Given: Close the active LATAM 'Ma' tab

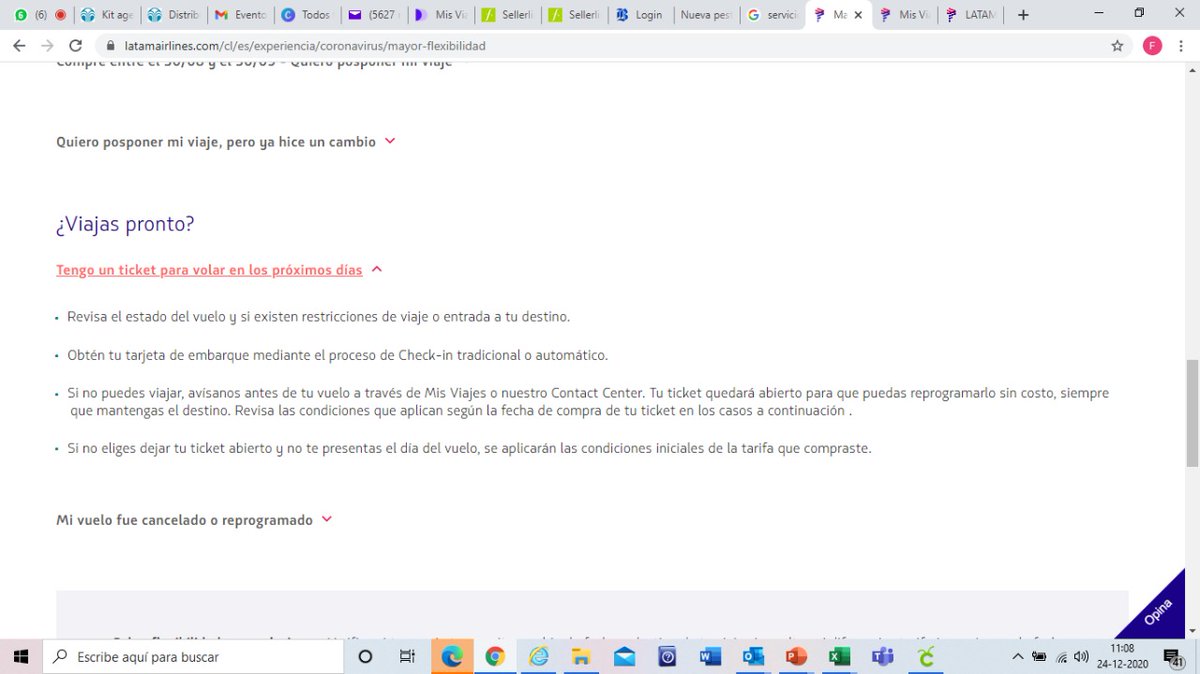Looking at the screenshot, I should [x=858, y=15].
